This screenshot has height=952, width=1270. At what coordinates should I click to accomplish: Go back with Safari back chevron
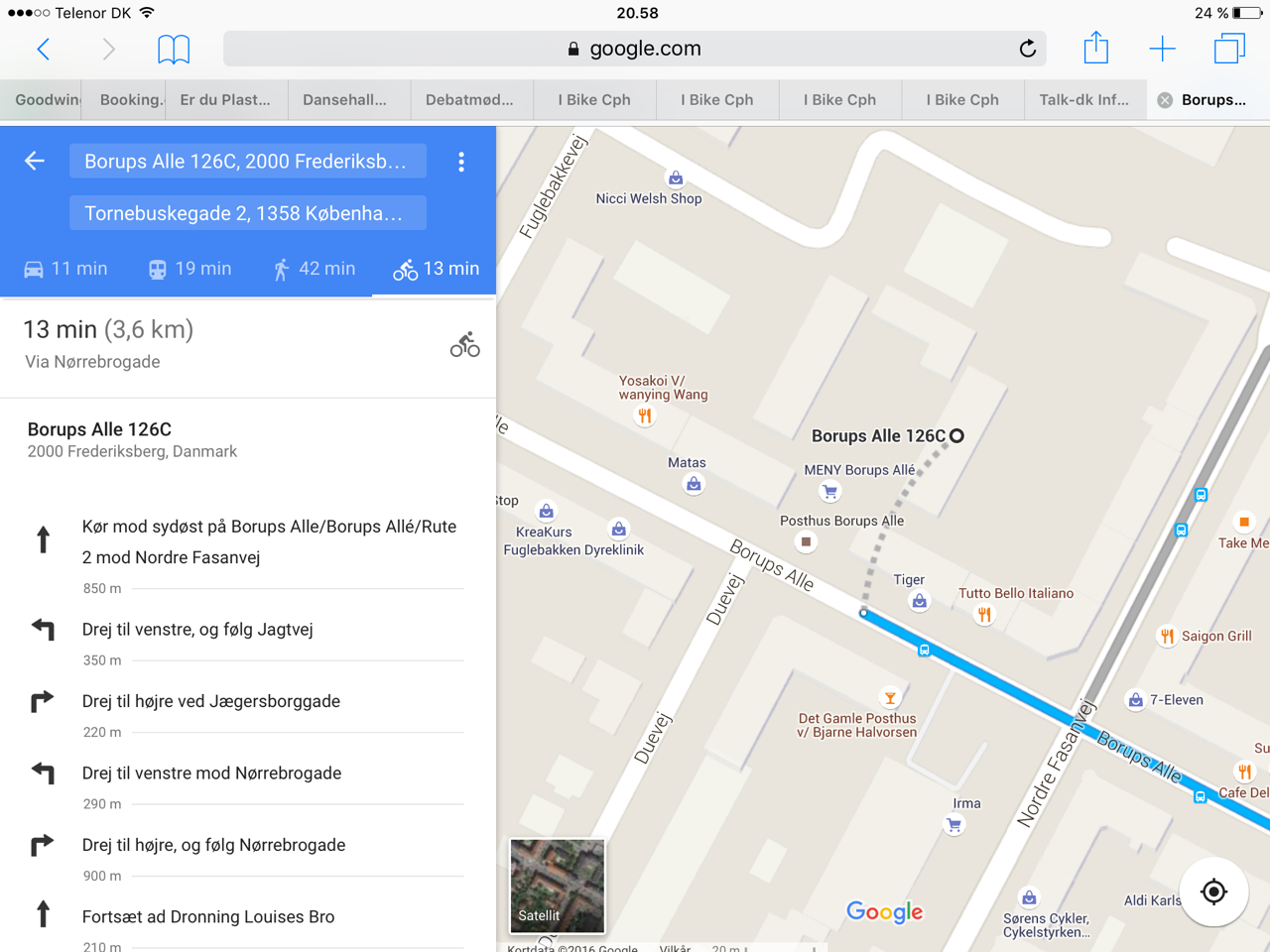click(43, 49)
